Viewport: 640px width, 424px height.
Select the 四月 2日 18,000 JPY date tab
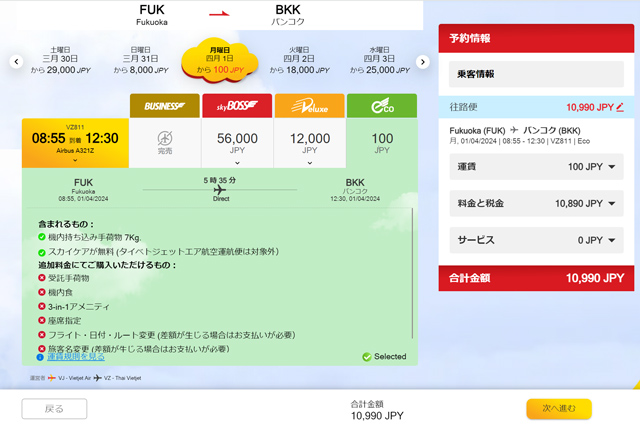[301, 62]
